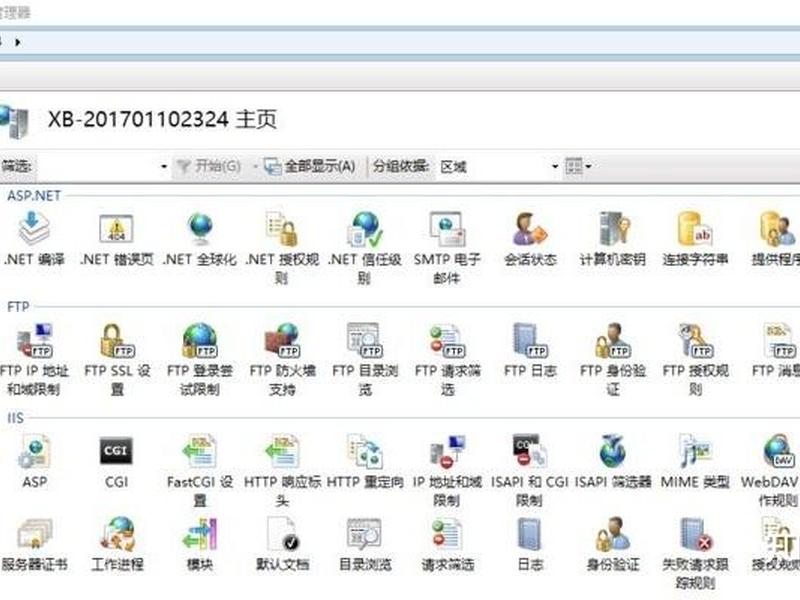Collapse the IIS group header
Viewport: 800px width, 600px height.
(x=15, y=418)
